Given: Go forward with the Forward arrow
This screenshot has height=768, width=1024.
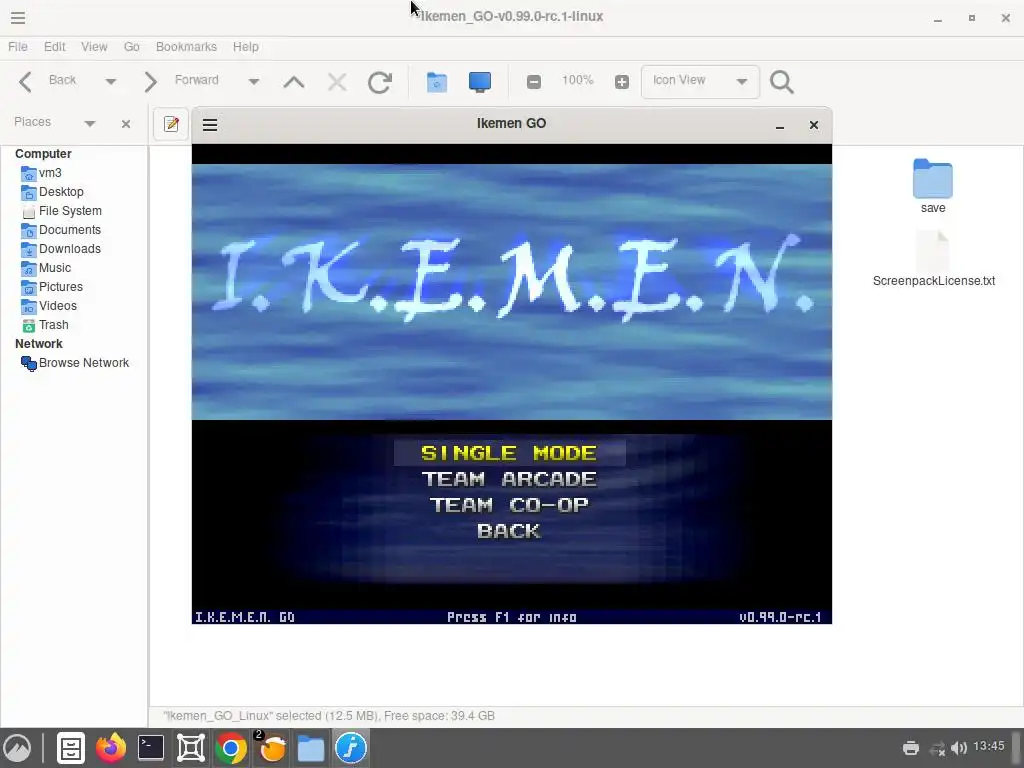Looking at the screenshot, I should [150, 82].
